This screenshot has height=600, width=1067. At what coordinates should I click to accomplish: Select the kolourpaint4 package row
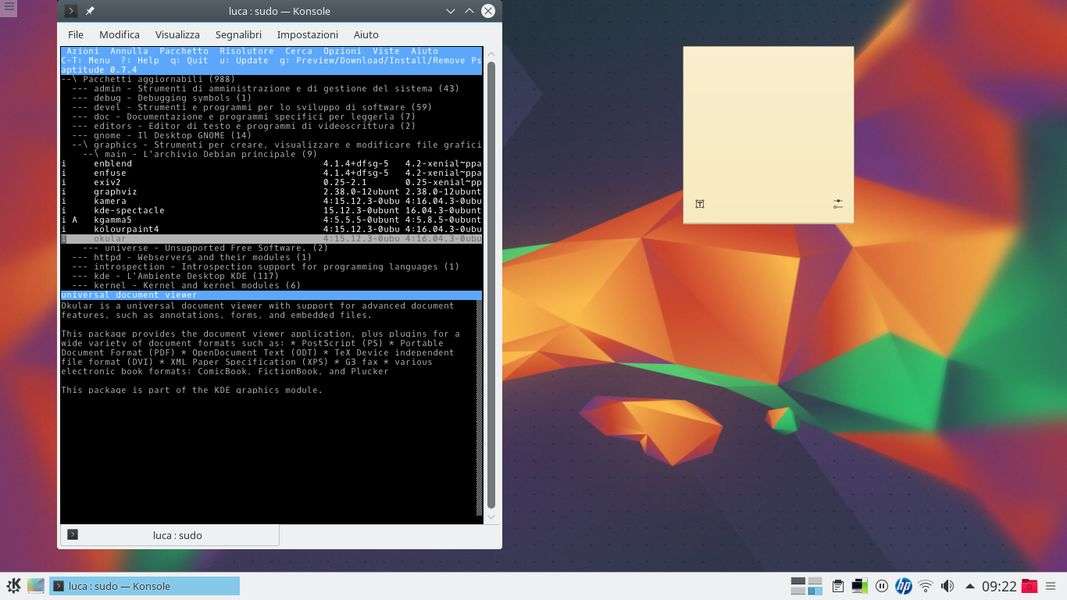(126, 229)
